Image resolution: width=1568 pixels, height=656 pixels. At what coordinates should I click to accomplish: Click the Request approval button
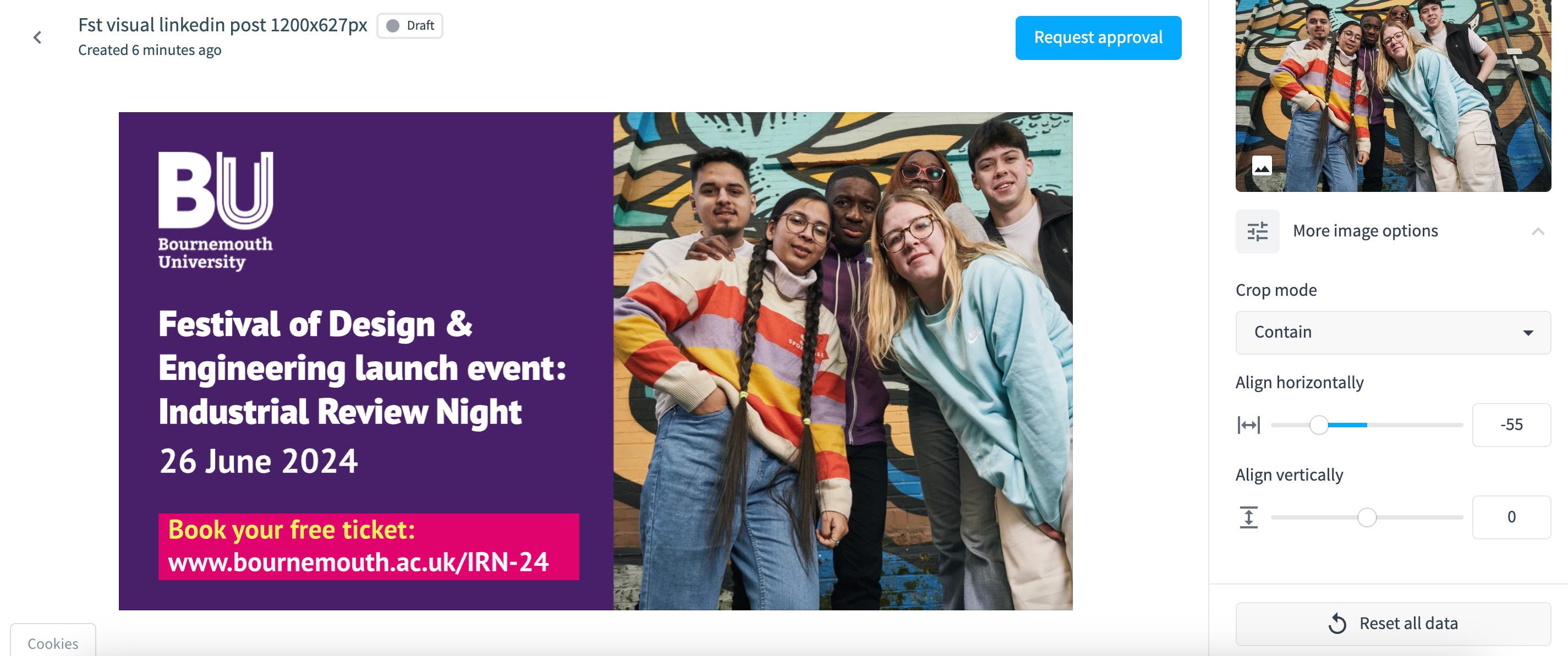[1098, 38]
